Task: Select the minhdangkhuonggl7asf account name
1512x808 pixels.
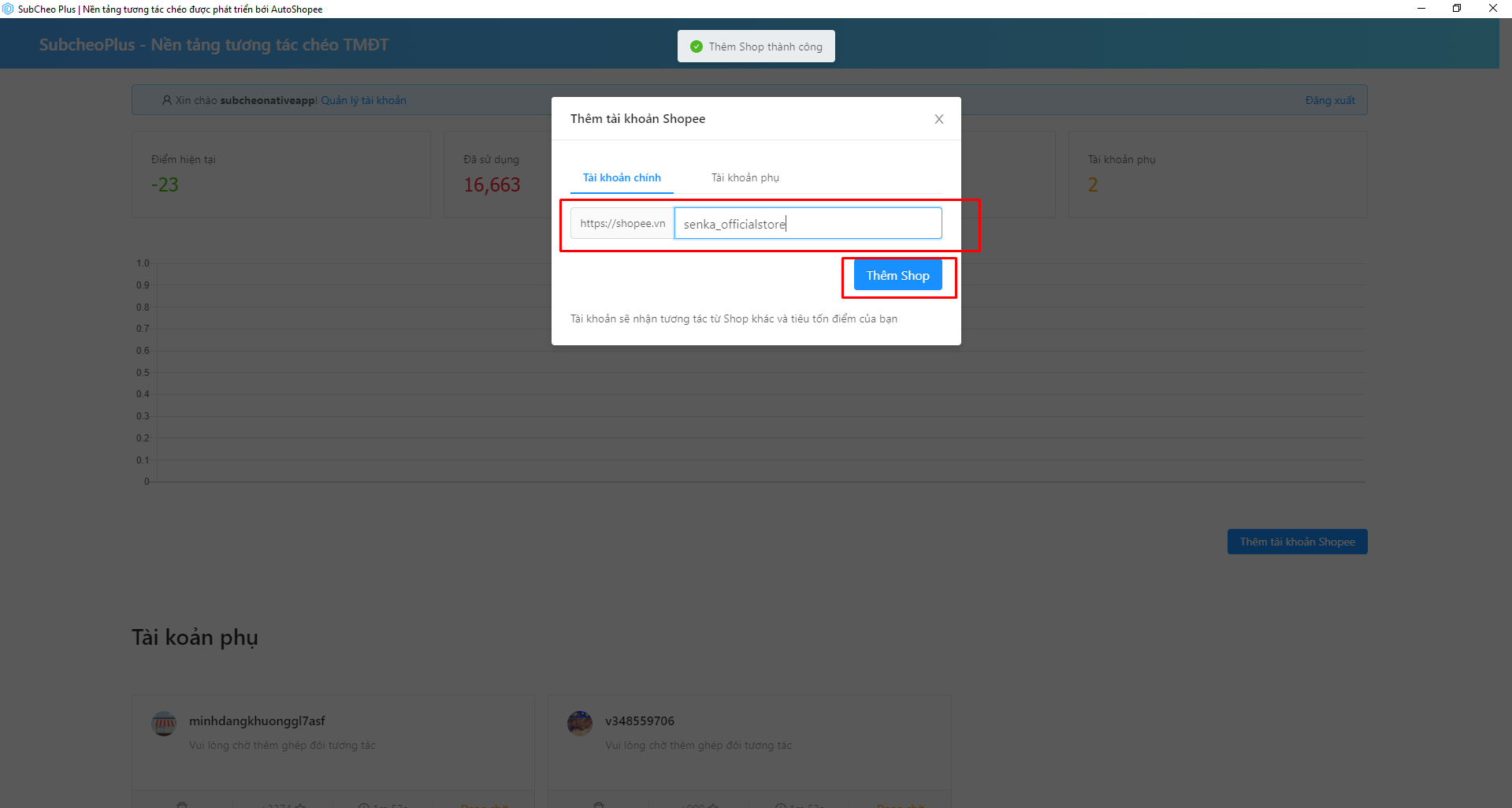Action: [x=257, y=720]
